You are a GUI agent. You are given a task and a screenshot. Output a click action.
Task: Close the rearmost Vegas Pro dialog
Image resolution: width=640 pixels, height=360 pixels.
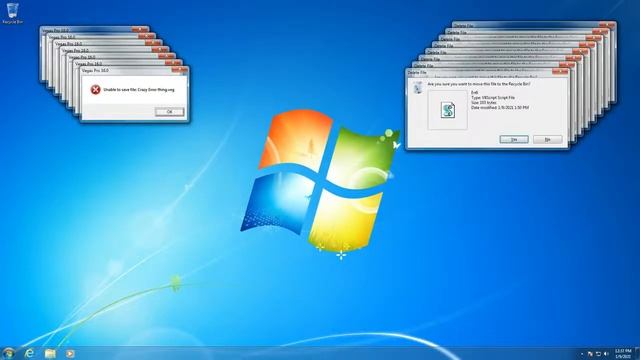[x=140, y=29]
